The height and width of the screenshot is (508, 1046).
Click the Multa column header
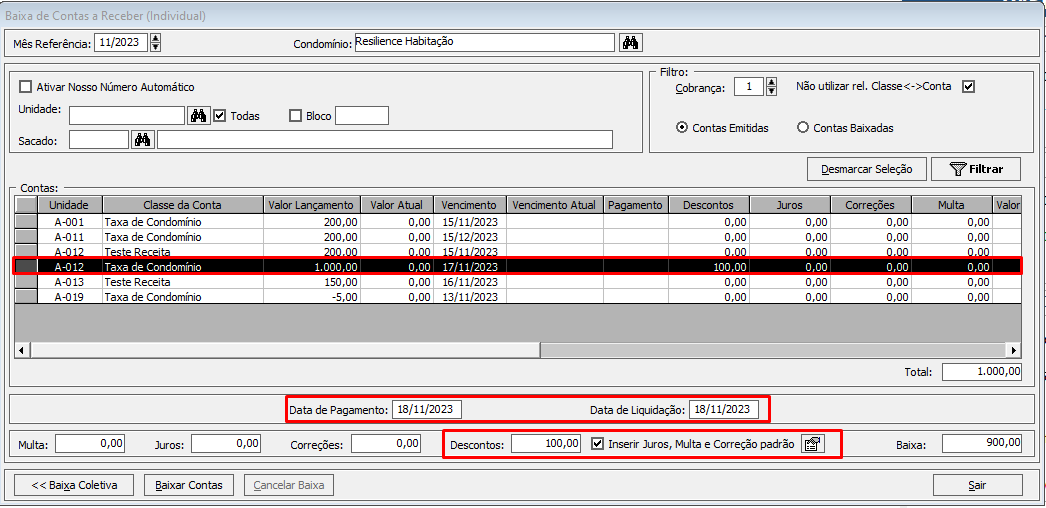[x=952, y=204]
